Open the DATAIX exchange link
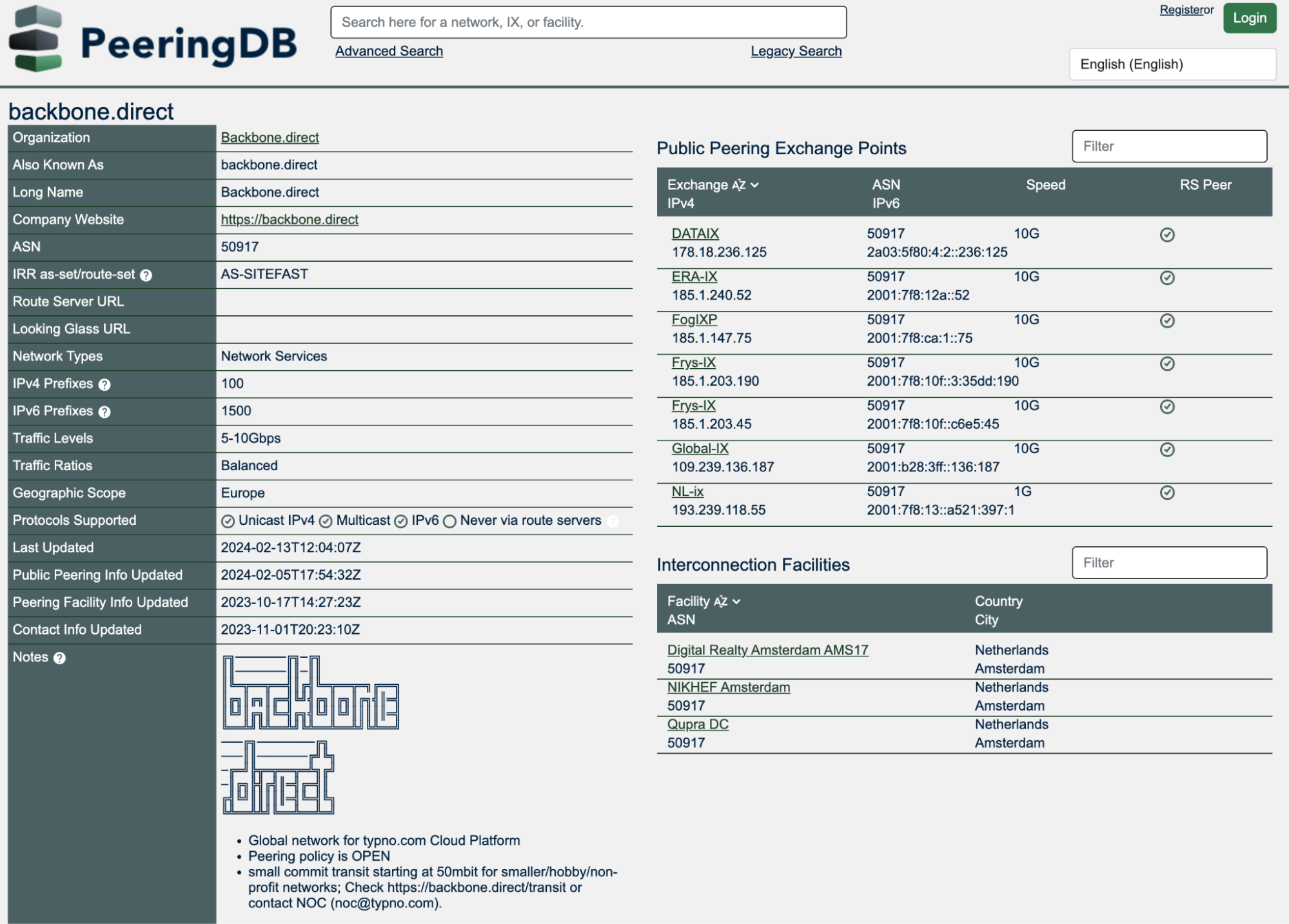 pos(694,233)
